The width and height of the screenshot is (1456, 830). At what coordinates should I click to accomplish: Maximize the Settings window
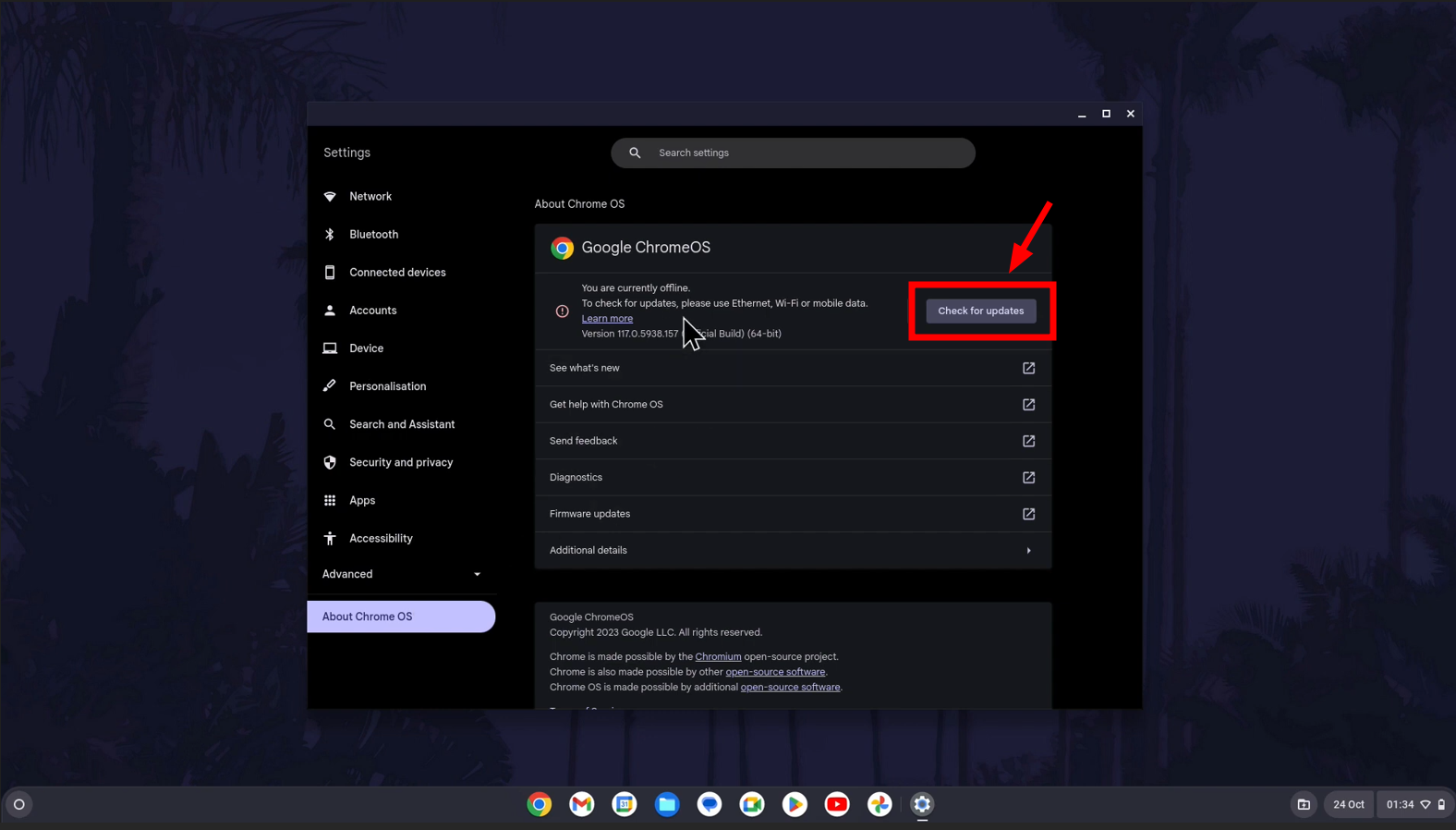click(x=1106, y=114)
